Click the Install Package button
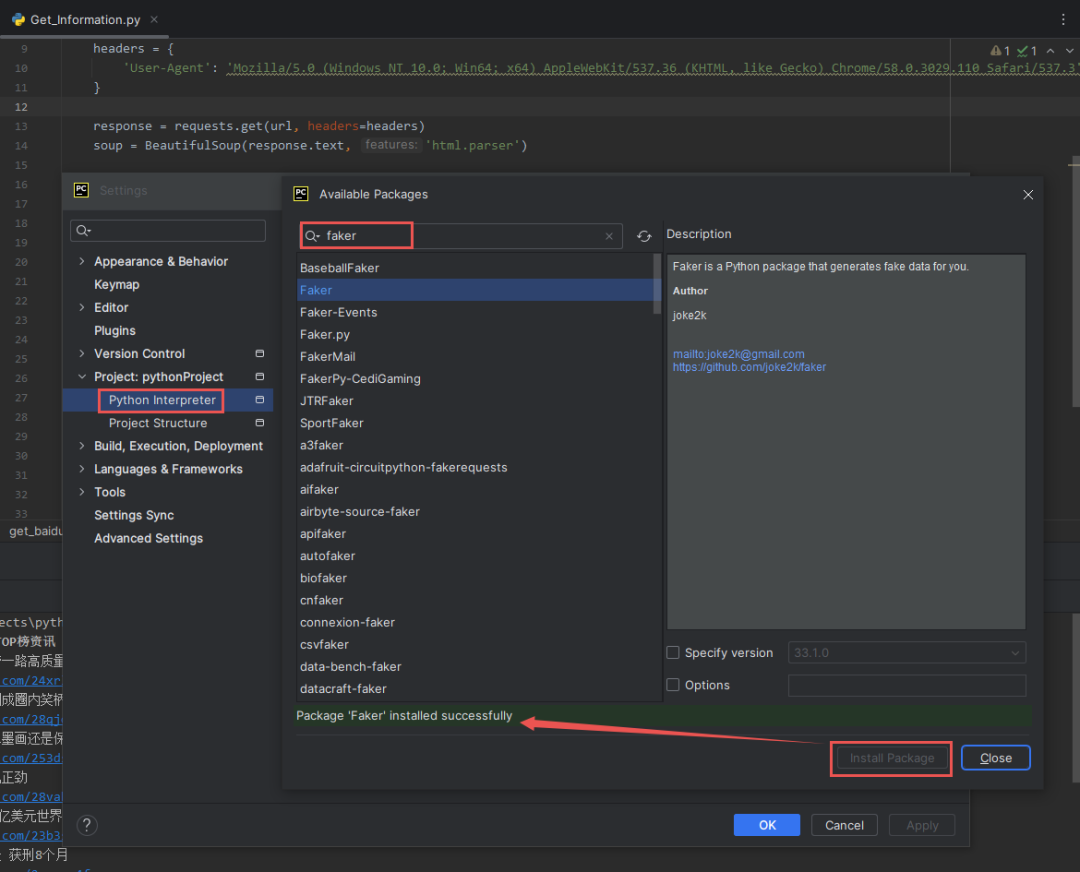 (891, 758)
